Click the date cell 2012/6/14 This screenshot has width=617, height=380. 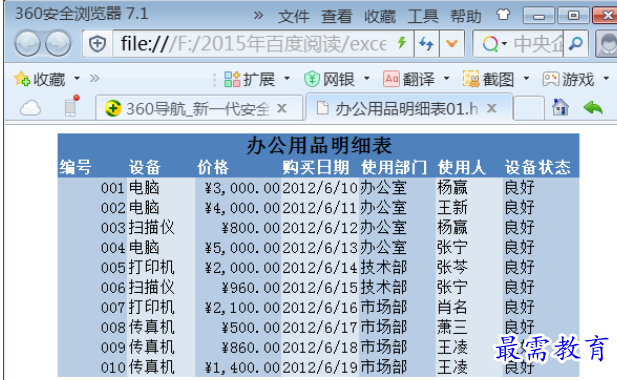[320, 268]
